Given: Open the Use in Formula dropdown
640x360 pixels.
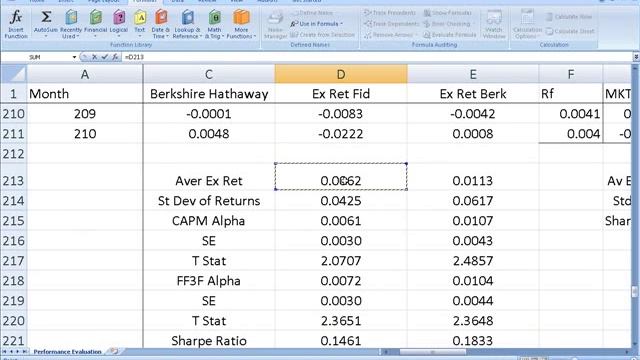Looking at the screenshot, I should (x=317, y=24).
